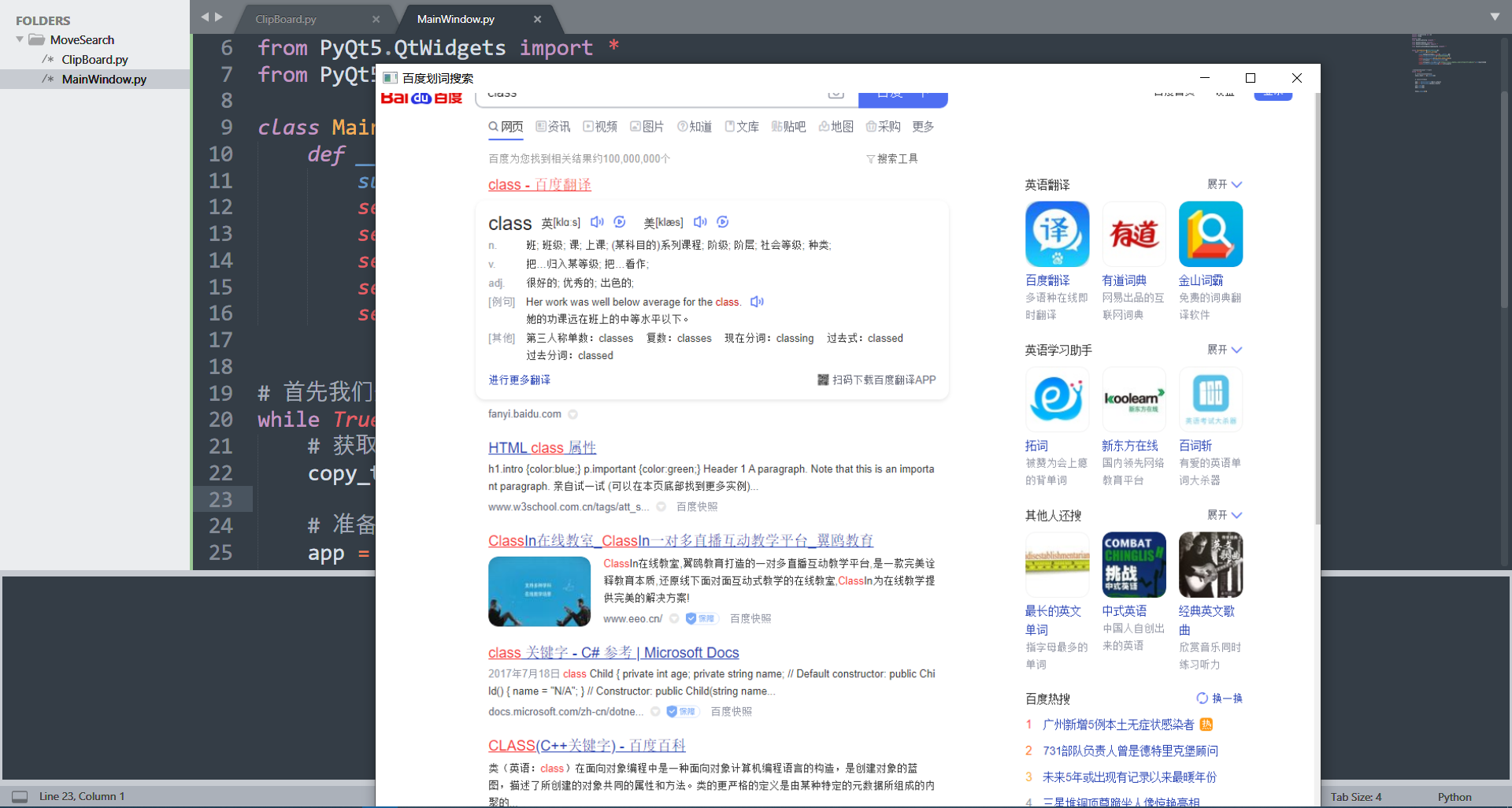Open 更多 search categories menu
This screenshot has width=1512, height=808.
pos(923,127)
